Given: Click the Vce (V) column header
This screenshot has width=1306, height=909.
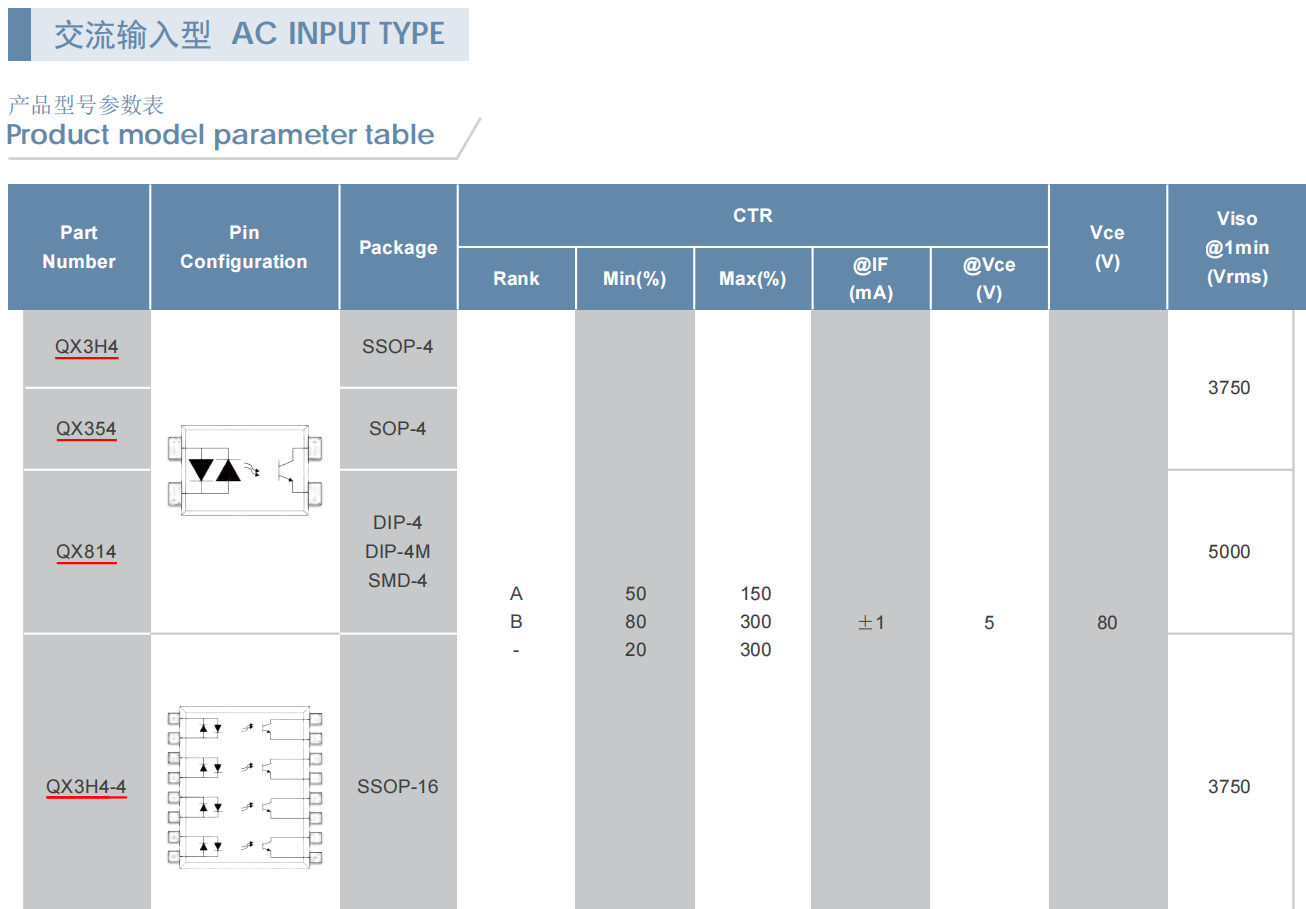Looking at the screenshot, I should tap(1107, 247).
